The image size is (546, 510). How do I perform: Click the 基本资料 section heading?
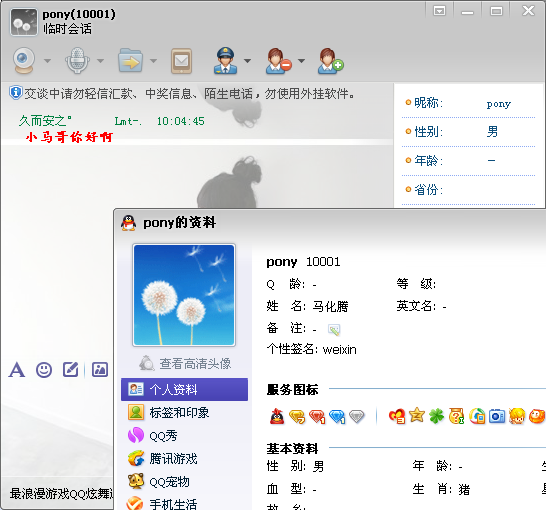292,449
